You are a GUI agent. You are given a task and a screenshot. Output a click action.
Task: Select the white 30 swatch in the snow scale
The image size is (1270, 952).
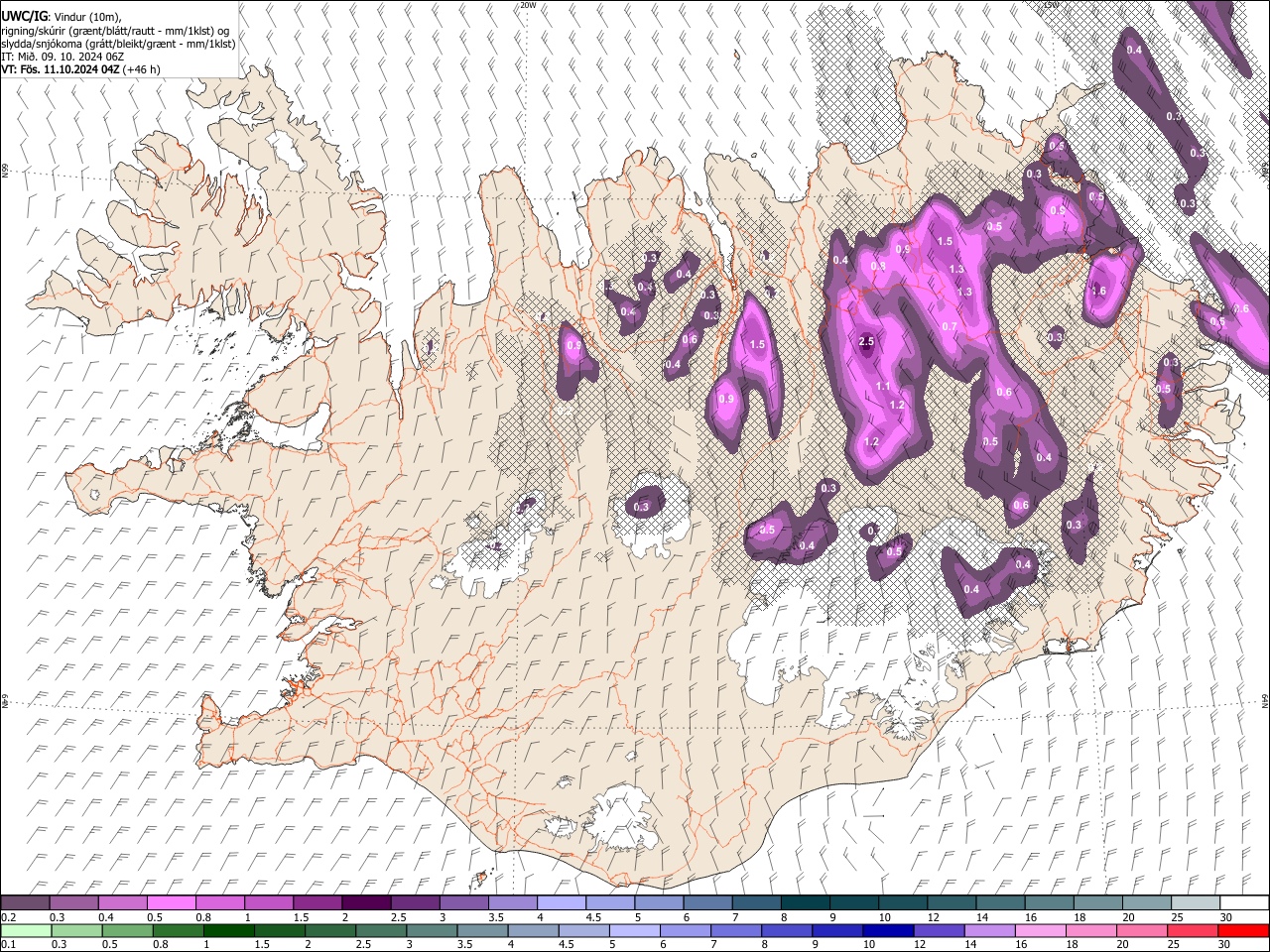1244,902
